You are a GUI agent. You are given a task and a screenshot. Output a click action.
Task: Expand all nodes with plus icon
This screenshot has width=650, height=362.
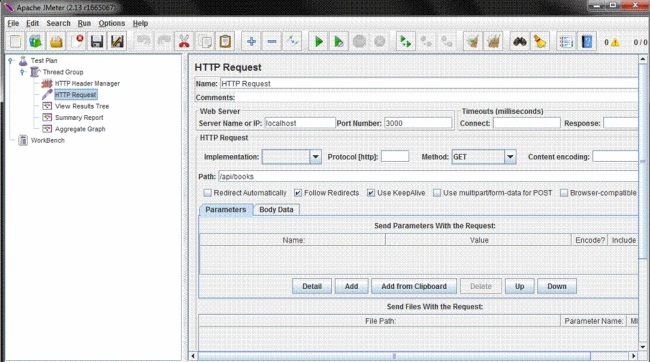pyautogui.click(x=251, y=41)
